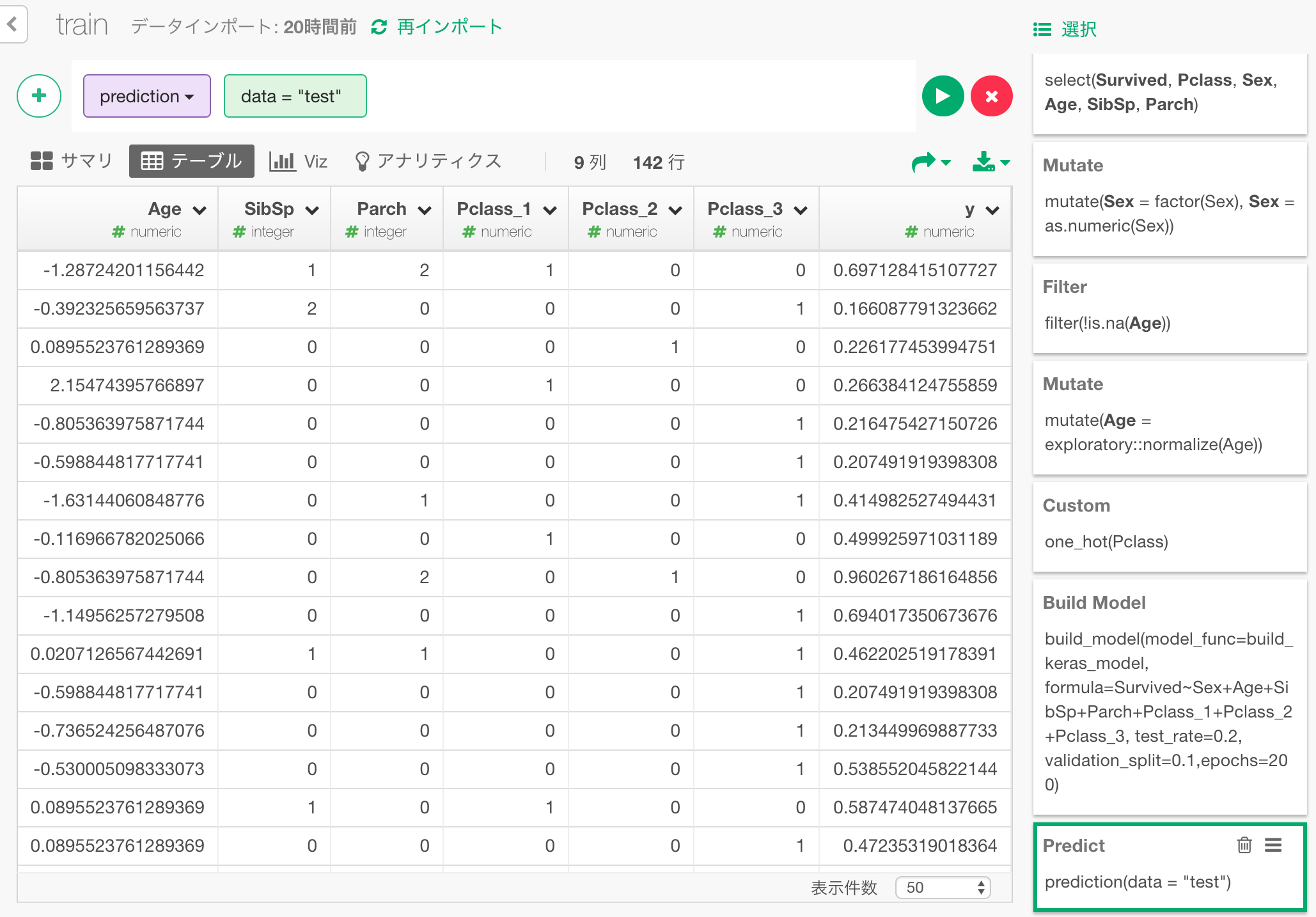Viewport: 1316px width, 917px height.
Task: Navigate back using the left chevron arrow
Action: pyautogui.click(x=13, y=24)
